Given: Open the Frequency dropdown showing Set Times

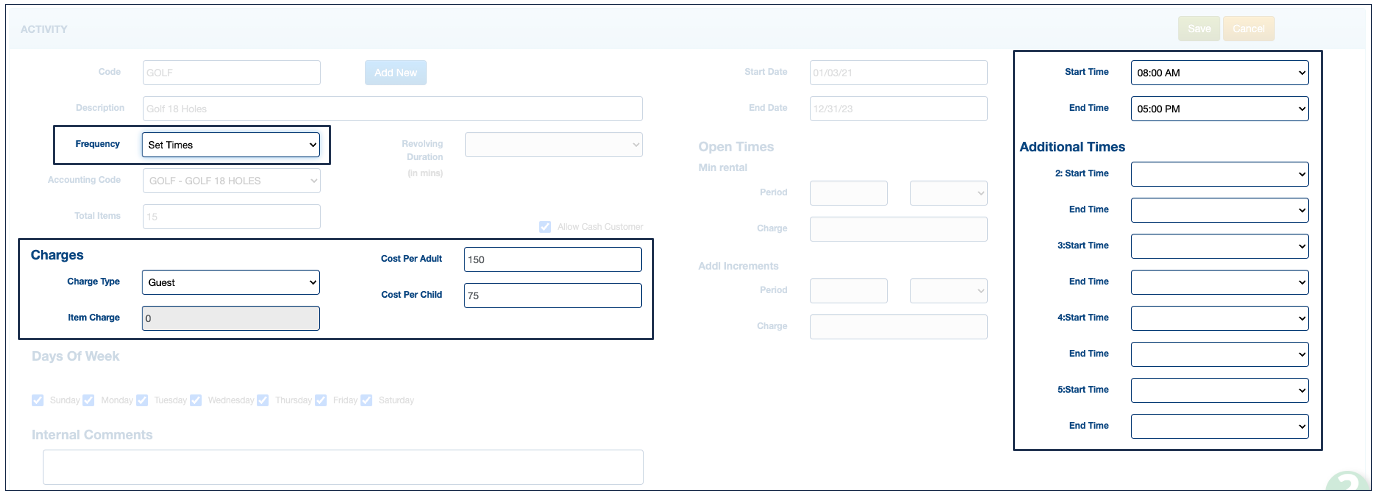Looking at the screenshot, I should tap(231, 145).
